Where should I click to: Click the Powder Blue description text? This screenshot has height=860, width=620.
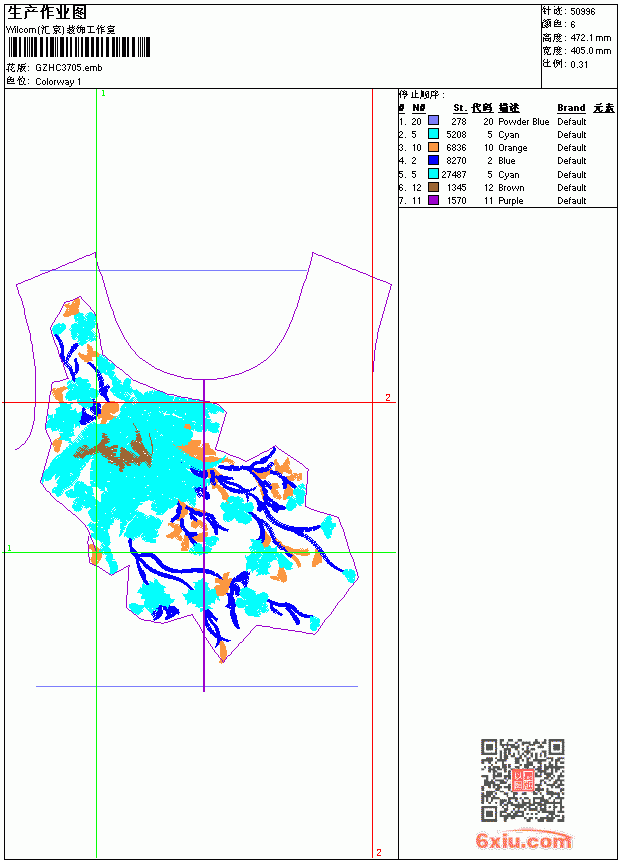[x=523, y=121]
